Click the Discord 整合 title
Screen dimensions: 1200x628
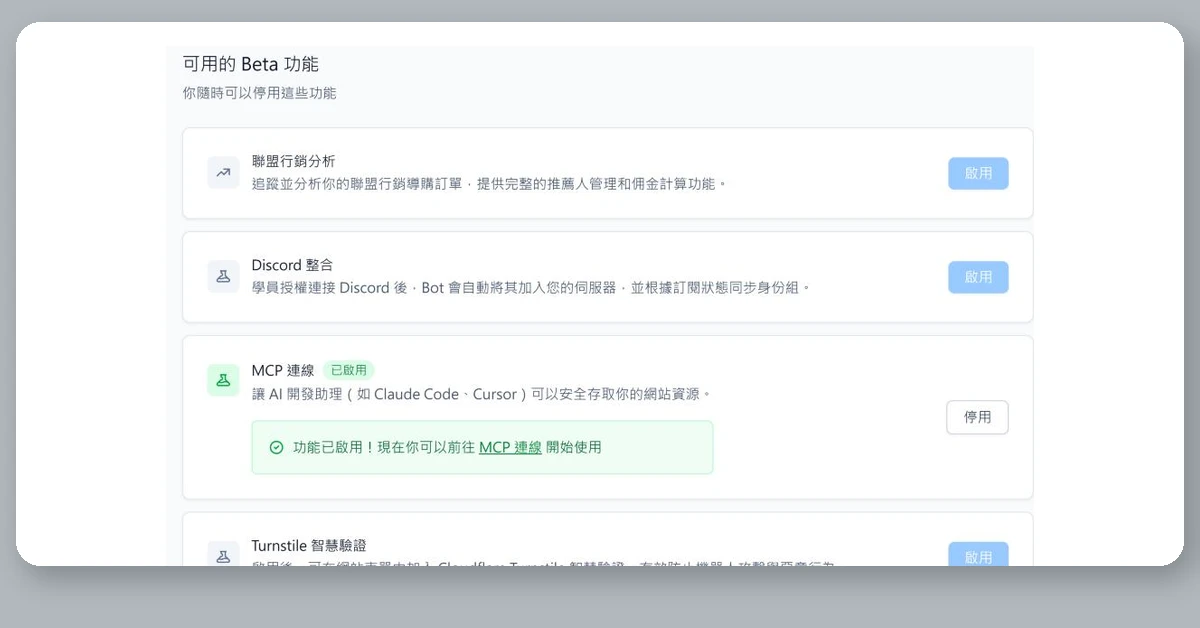tap(292, 265)
